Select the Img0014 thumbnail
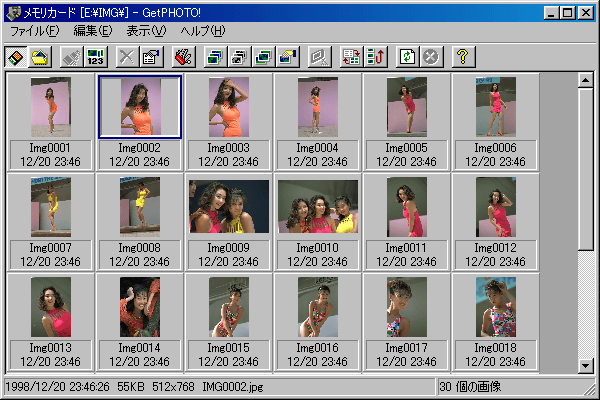The height and width of the screenshot is (400, 600). tap(140, 307)
